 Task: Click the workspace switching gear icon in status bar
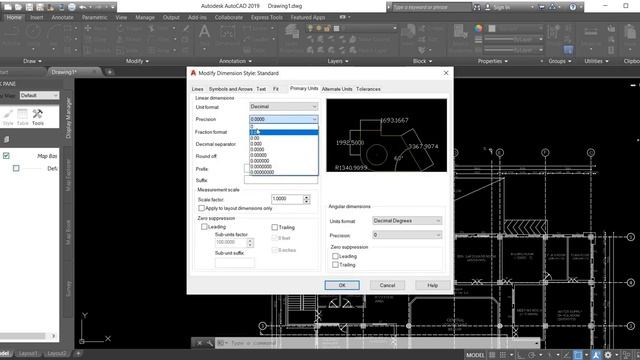(608, 355)
